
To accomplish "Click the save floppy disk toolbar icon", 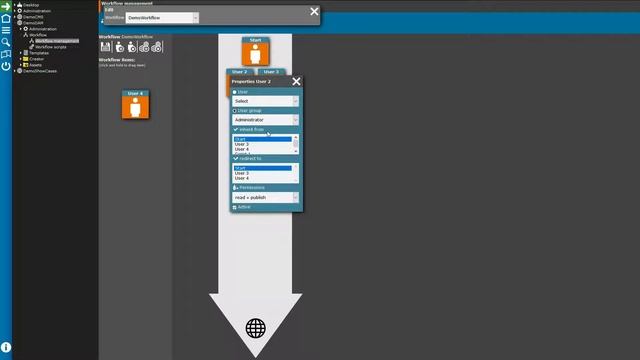I will tap(106, 47).
